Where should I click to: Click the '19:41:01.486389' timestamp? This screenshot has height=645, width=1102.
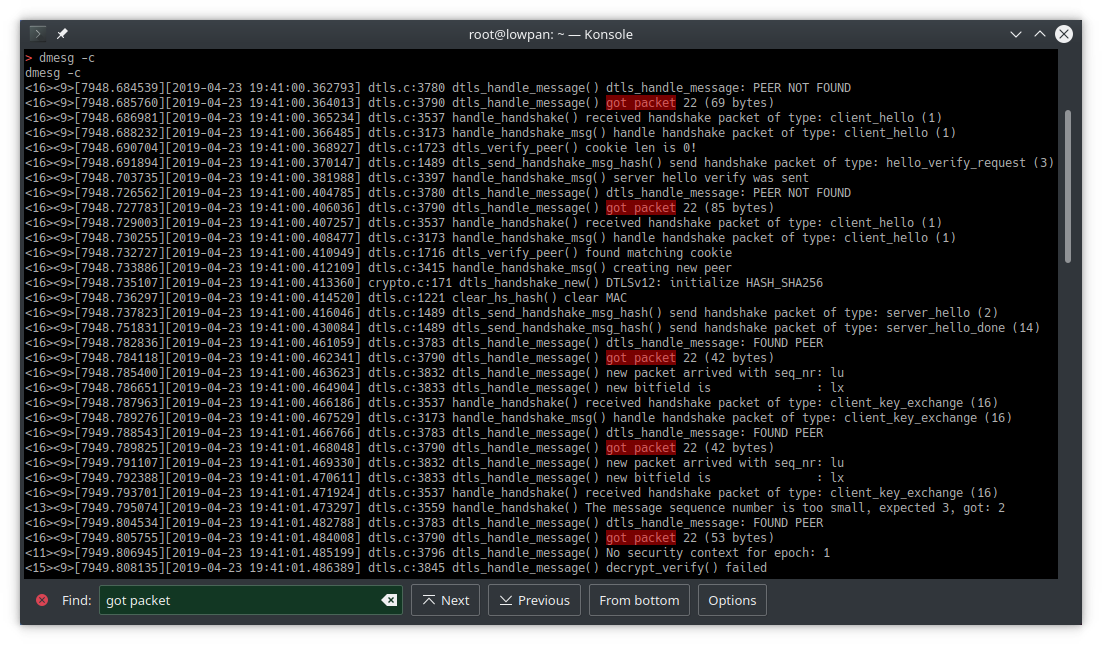click(302, 568)
